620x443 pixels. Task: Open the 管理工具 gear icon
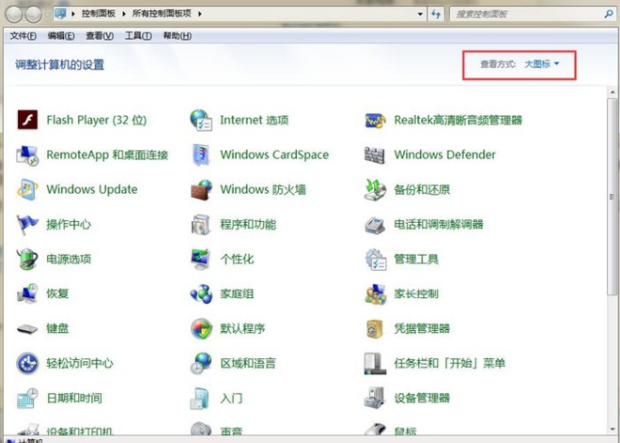click(375, 259)
